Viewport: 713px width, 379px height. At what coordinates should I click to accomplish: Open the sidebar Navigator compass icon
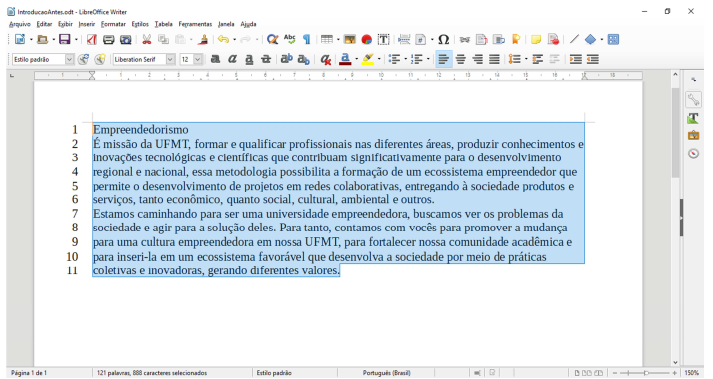[693, 154]
